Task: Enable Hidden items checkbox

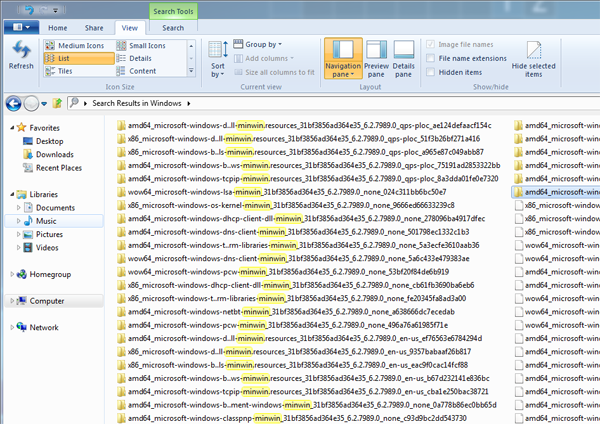Action: 430,72
